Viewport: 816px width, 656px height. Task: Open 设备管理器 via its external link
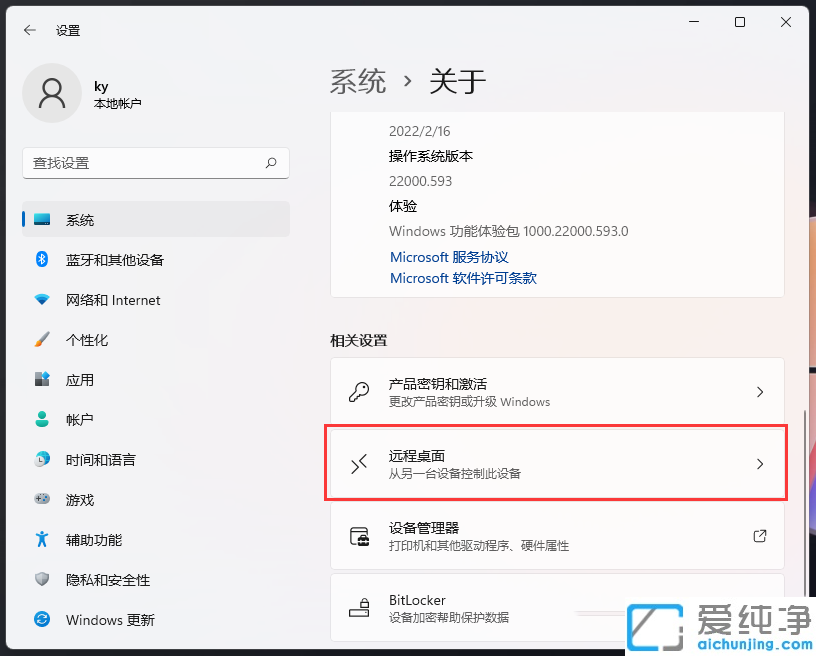pyautogui.click(x=759, y=536)
